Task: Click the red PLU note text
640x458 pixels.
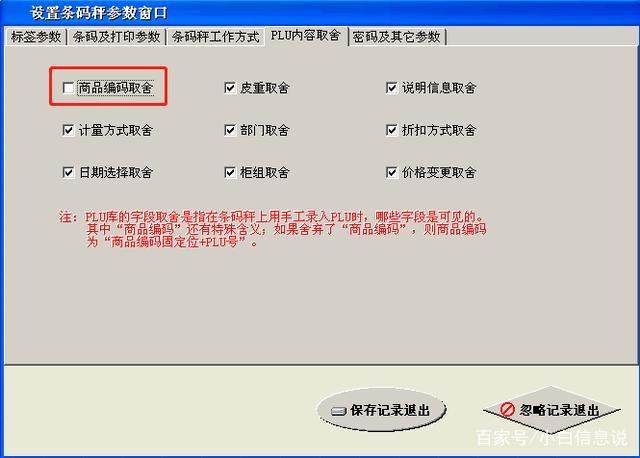Action: tap(273, 229)
